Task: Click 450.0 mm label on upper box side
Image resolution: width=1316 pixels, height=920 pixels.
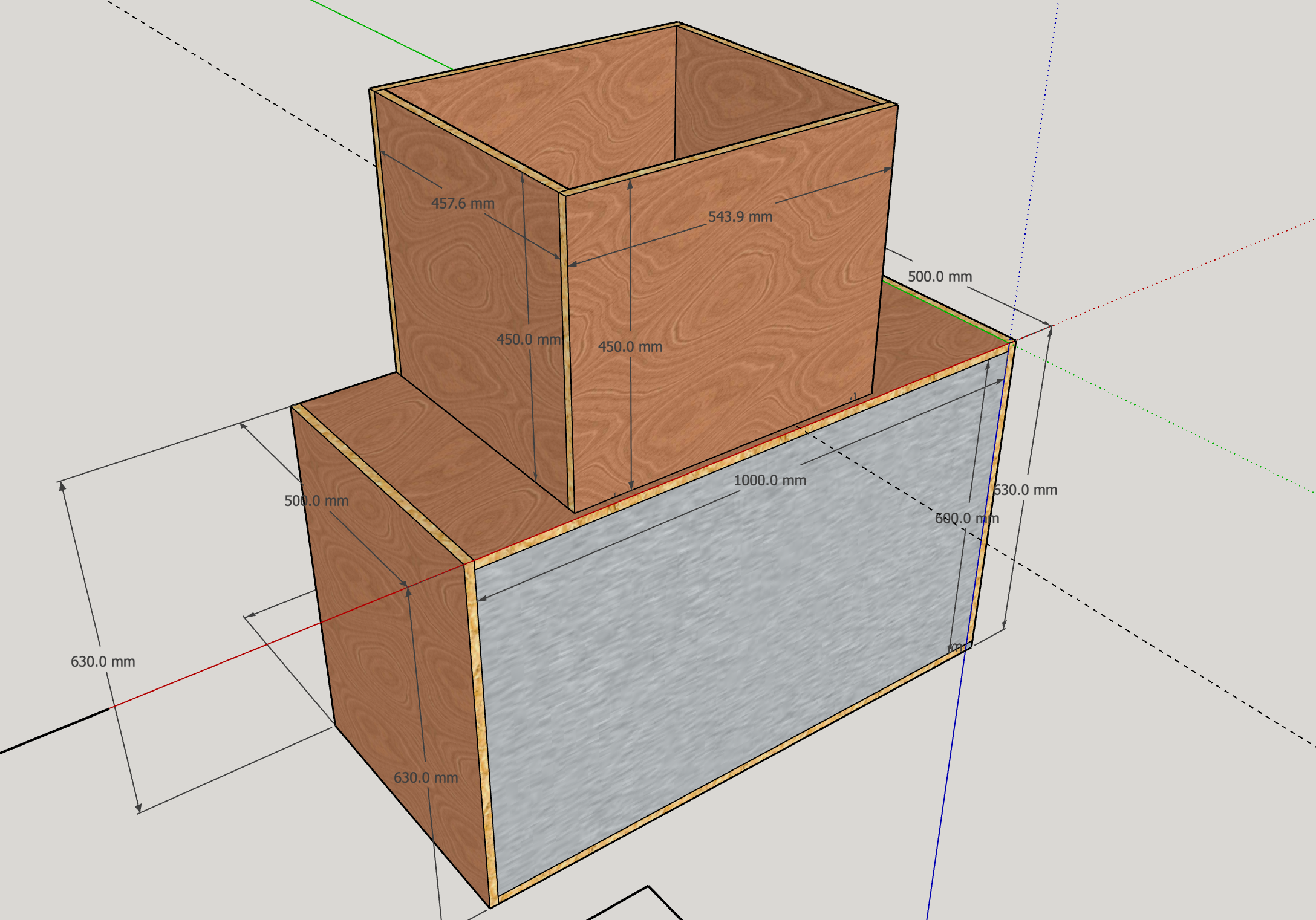Action: coord(528,340)
